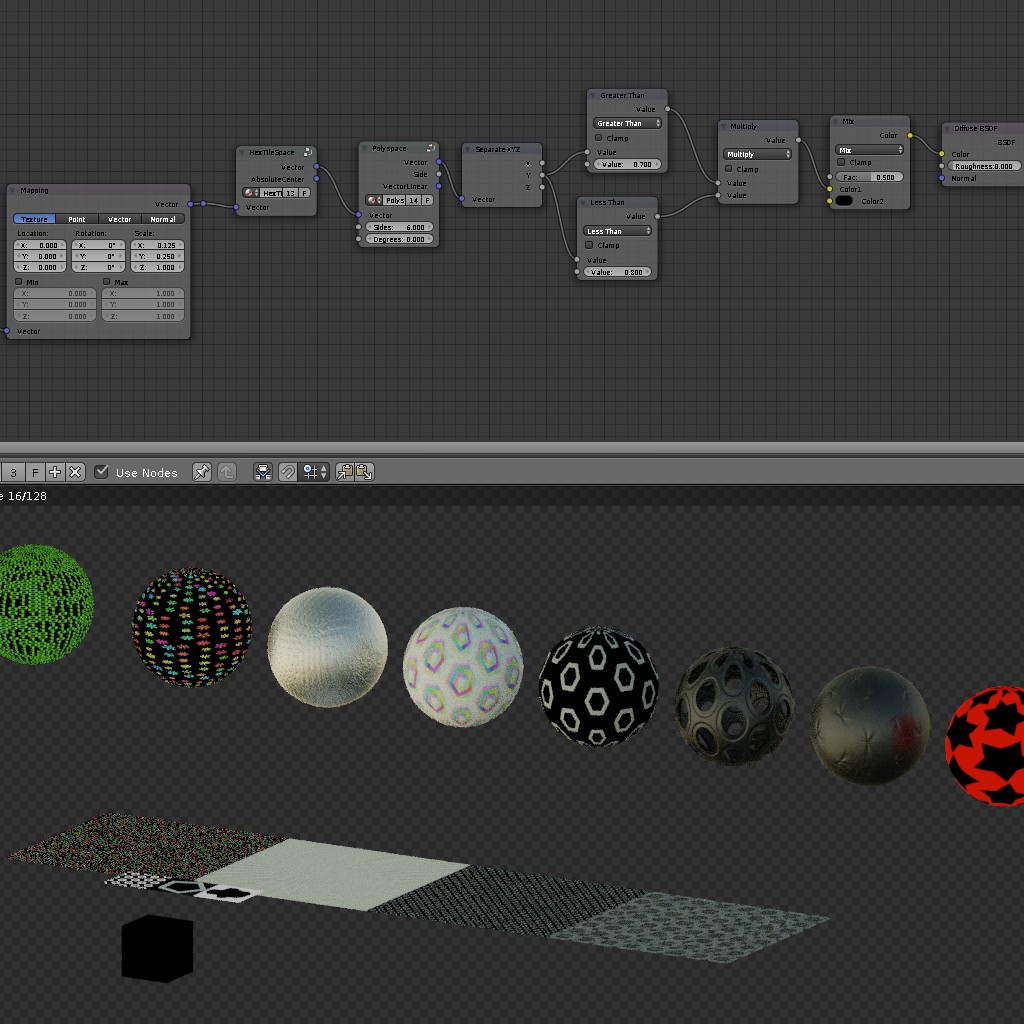1024x1024 pixels.
Task: Select the snap node element icon
Action: pos(262,473)
